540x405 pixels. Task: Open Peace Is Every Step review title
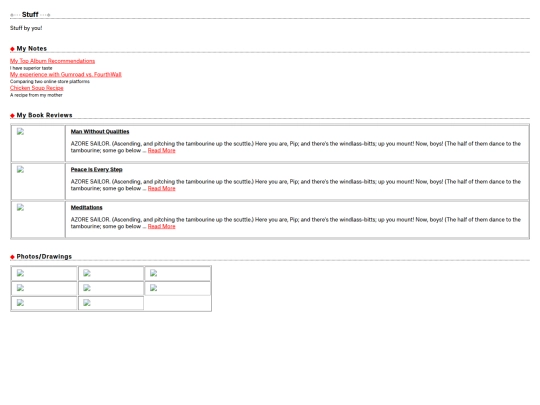pyautogui.click(x=96, y=169)
